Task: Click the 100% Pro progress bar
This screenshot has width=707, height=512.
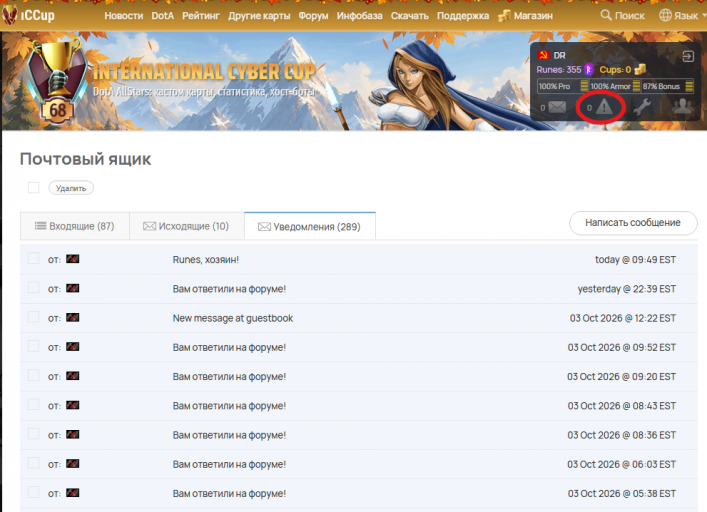Action: click(562, 86)
